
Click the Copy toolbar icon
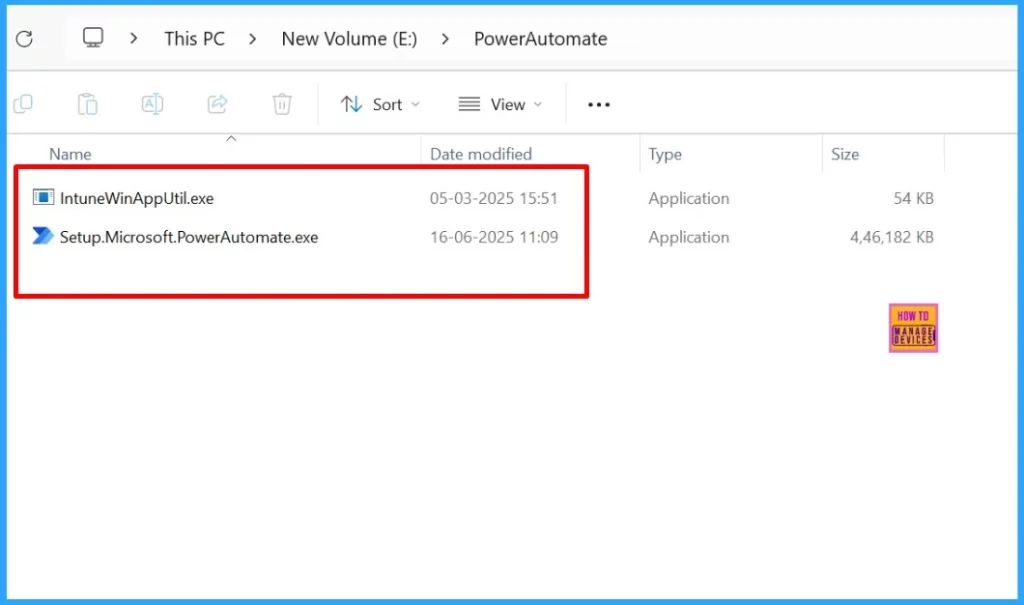23,104
